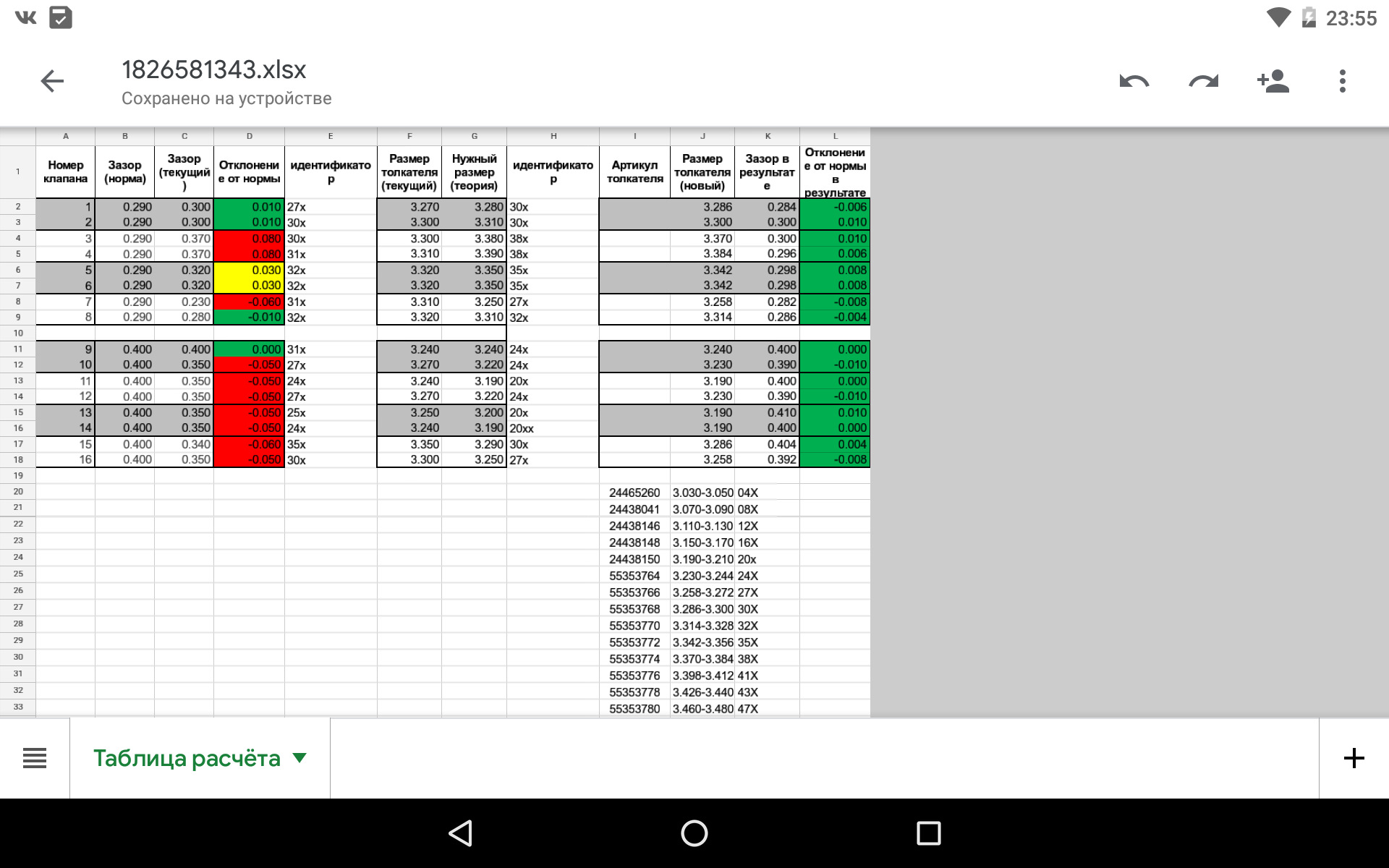The height and width of the screenshot is (868, 1389).
Task: Select the Зазор в результате header cell
Action: (x=768, y=171)
